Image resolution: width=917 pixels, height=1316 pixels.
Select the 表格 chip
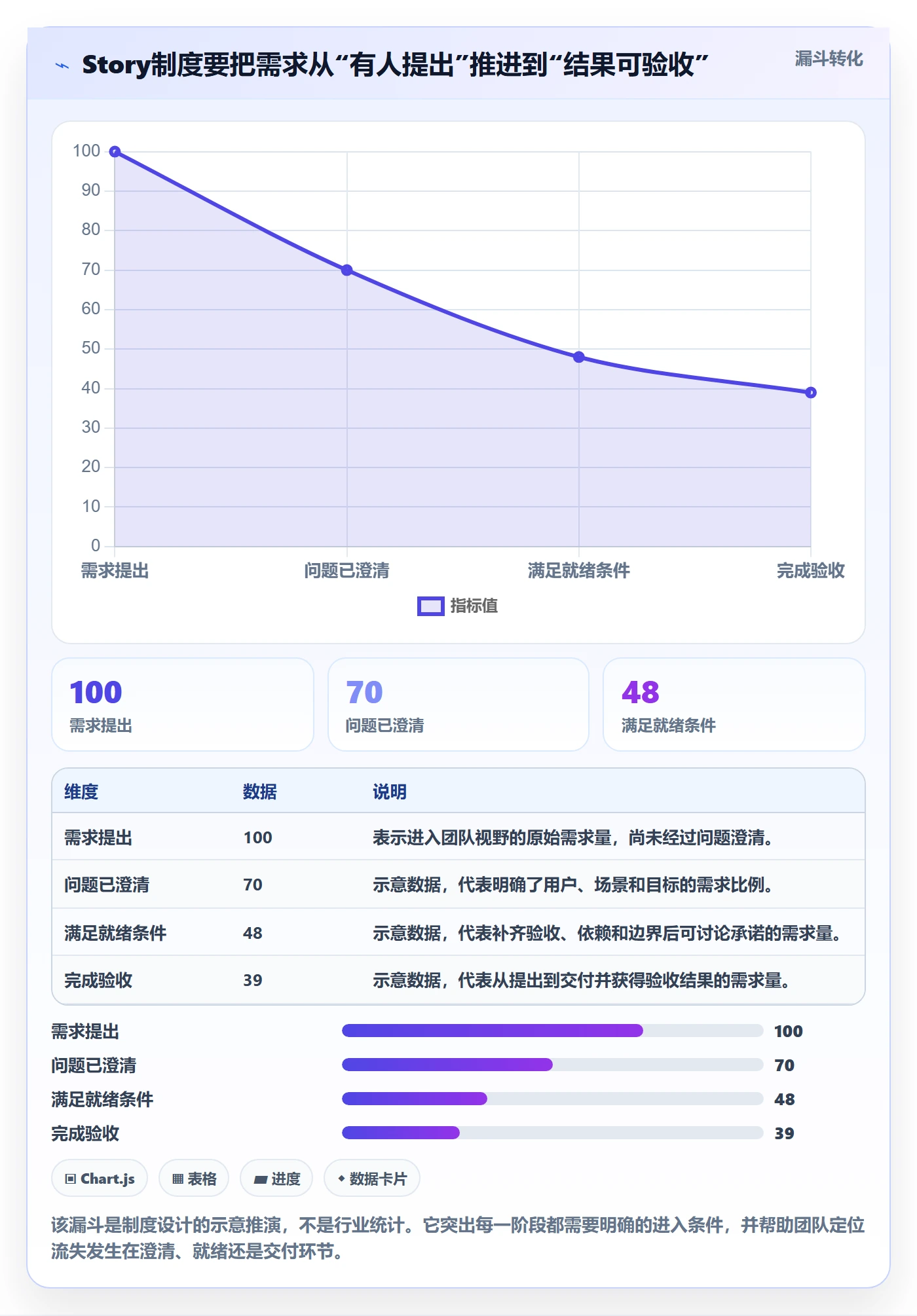click(194, 1179)
